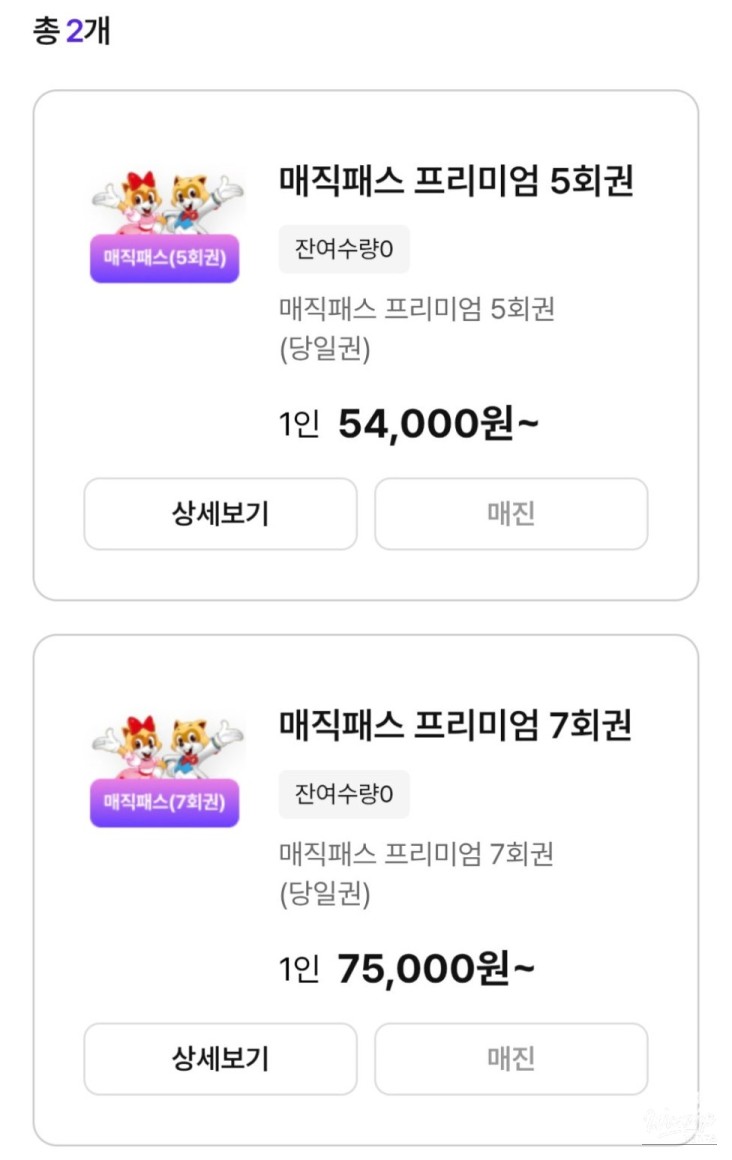Viewport: 732px width, 1160px height.
Task: Open 상세보기 for the 5회권 pass
Action: [220, 514]
